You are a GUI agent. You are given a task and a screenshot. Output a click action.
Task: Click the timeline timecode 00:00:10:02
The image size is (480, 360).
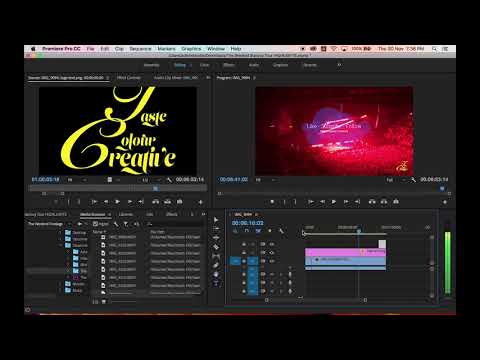248,223
